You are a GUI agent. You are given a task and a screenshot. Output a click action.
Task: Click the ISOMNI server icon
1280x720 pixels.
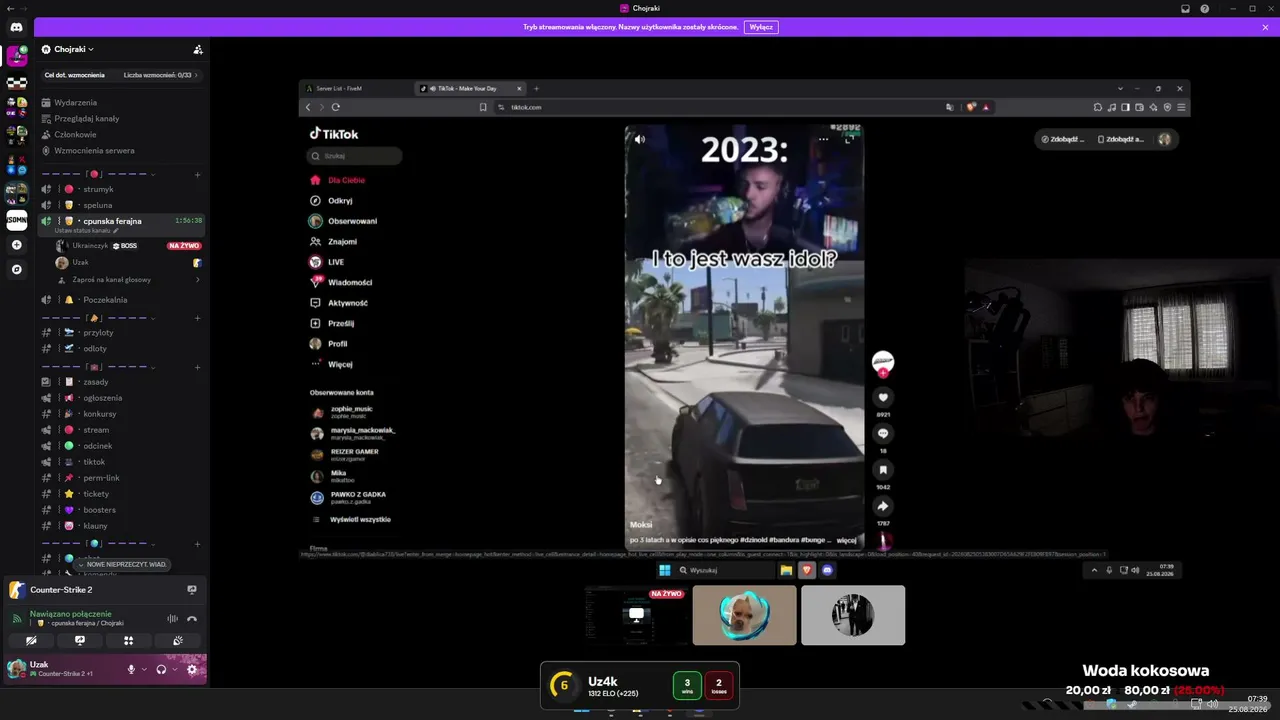pos(17,220)
